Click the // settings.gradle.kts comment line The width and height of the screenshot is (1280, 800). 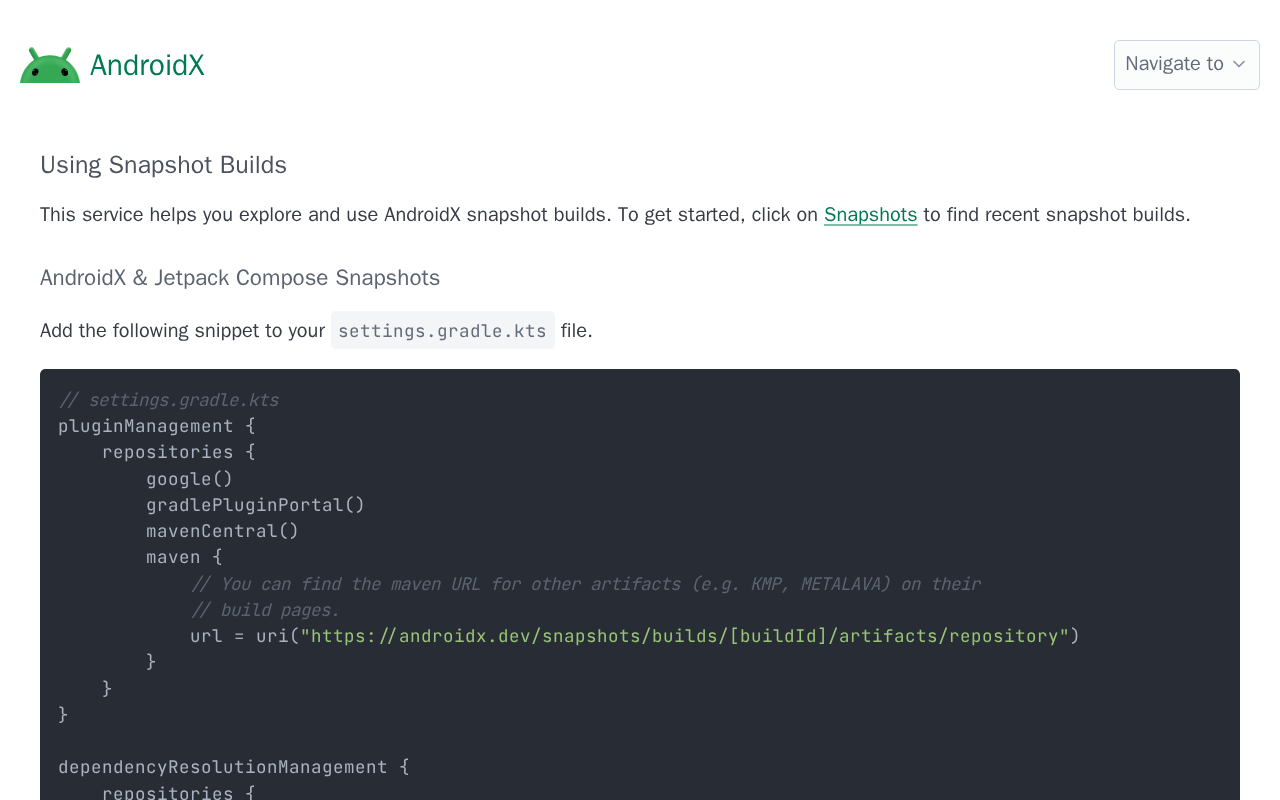click(168, 400)
